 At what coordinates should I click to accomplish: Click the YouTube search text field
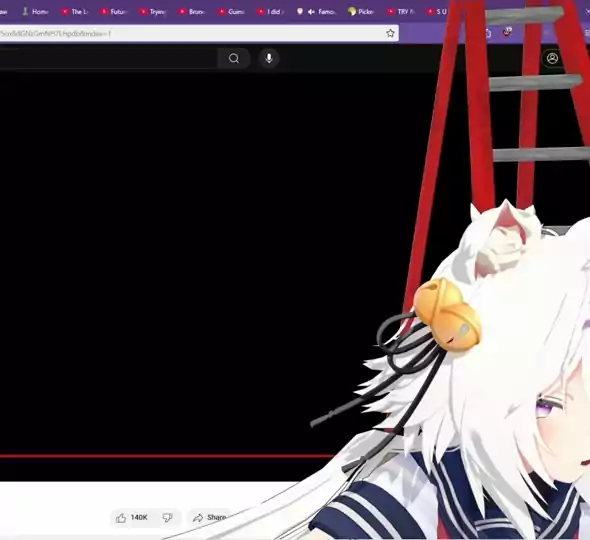pos(108,58)
